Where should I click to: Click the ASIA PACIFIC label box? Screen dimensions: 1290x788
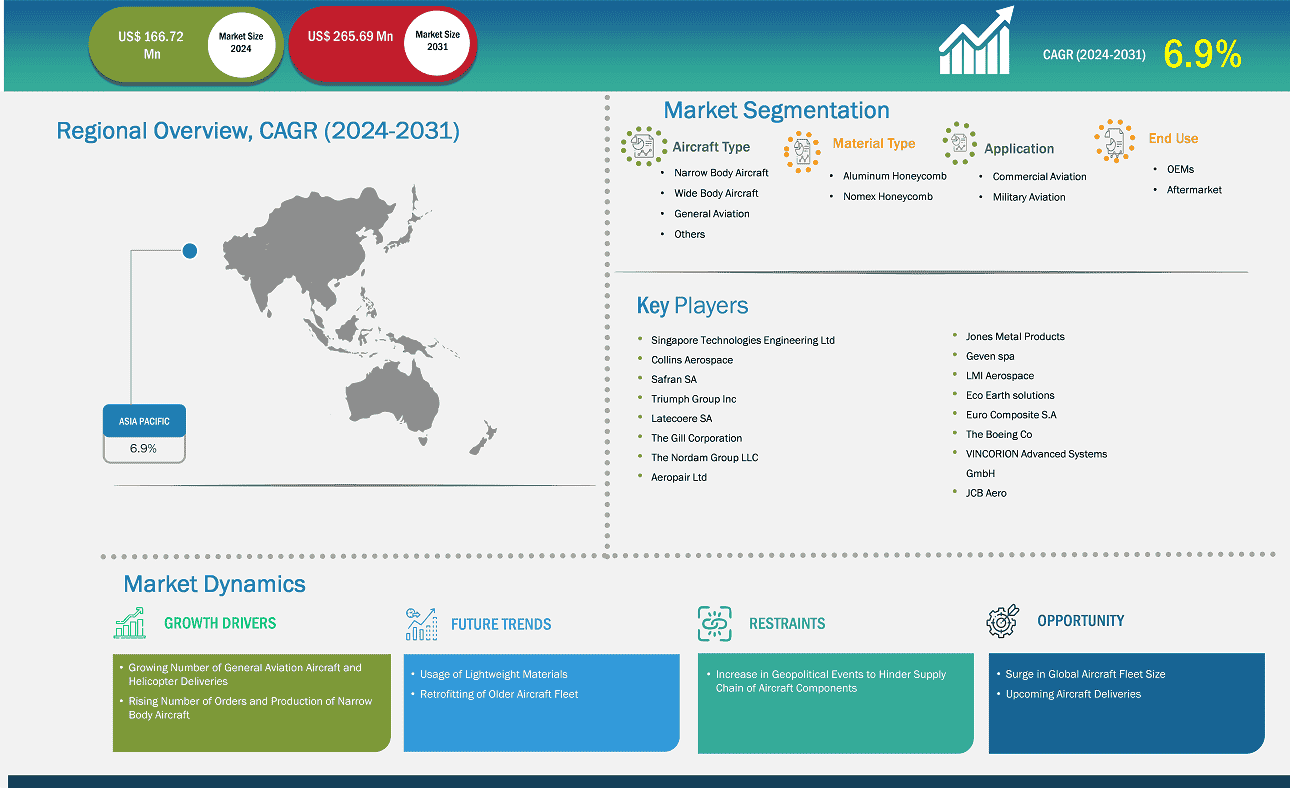click(144, 421)
